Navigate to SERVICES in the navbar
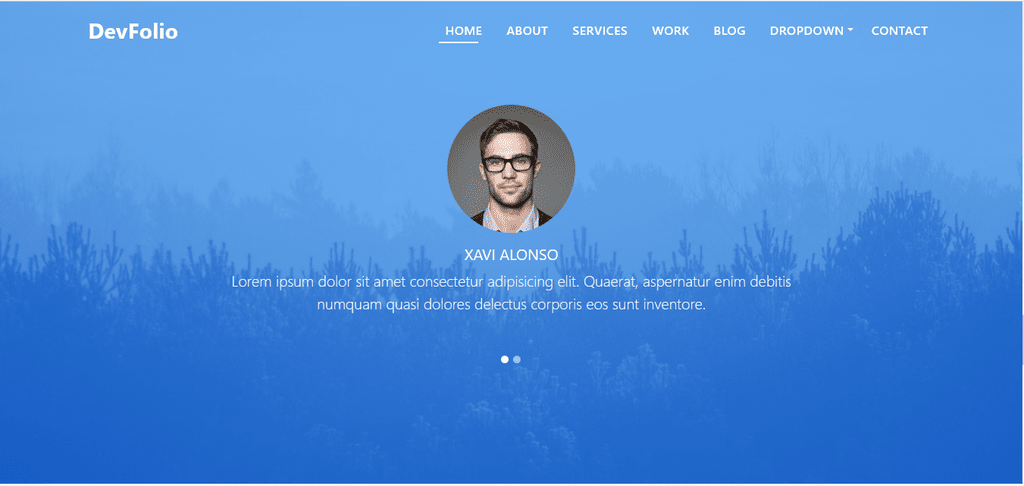The image size is (1024, 486). [x=600, y=31]
